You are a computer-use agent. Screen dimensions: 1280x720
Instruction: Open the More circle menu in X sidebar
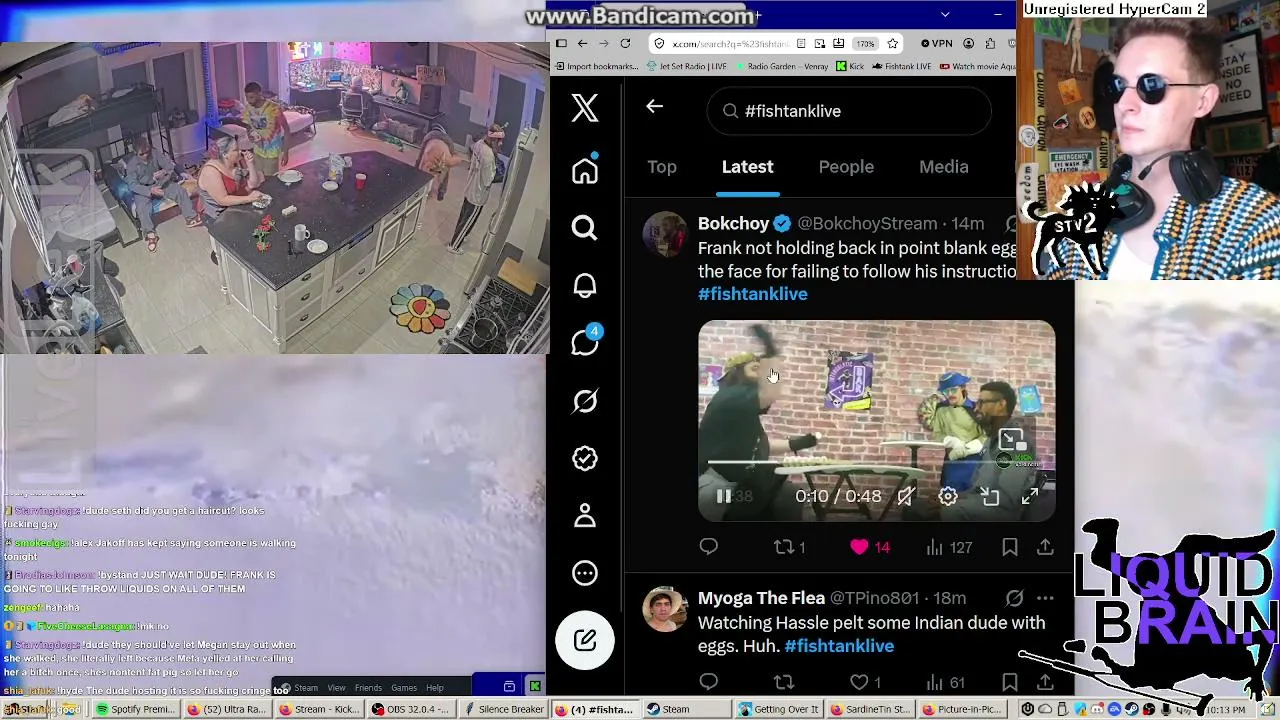coord(585,573)
